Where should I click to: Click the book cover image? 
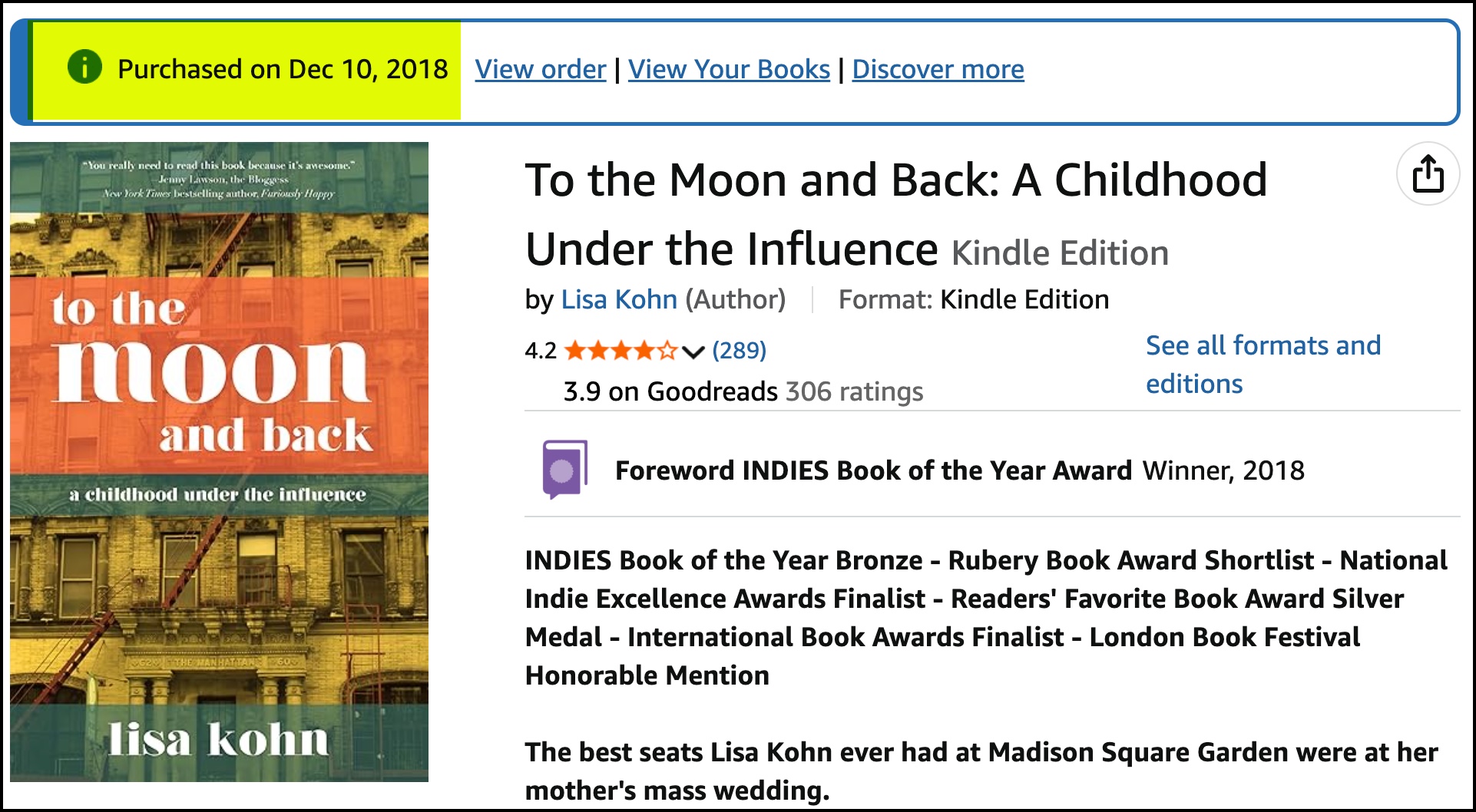point(220,462)
